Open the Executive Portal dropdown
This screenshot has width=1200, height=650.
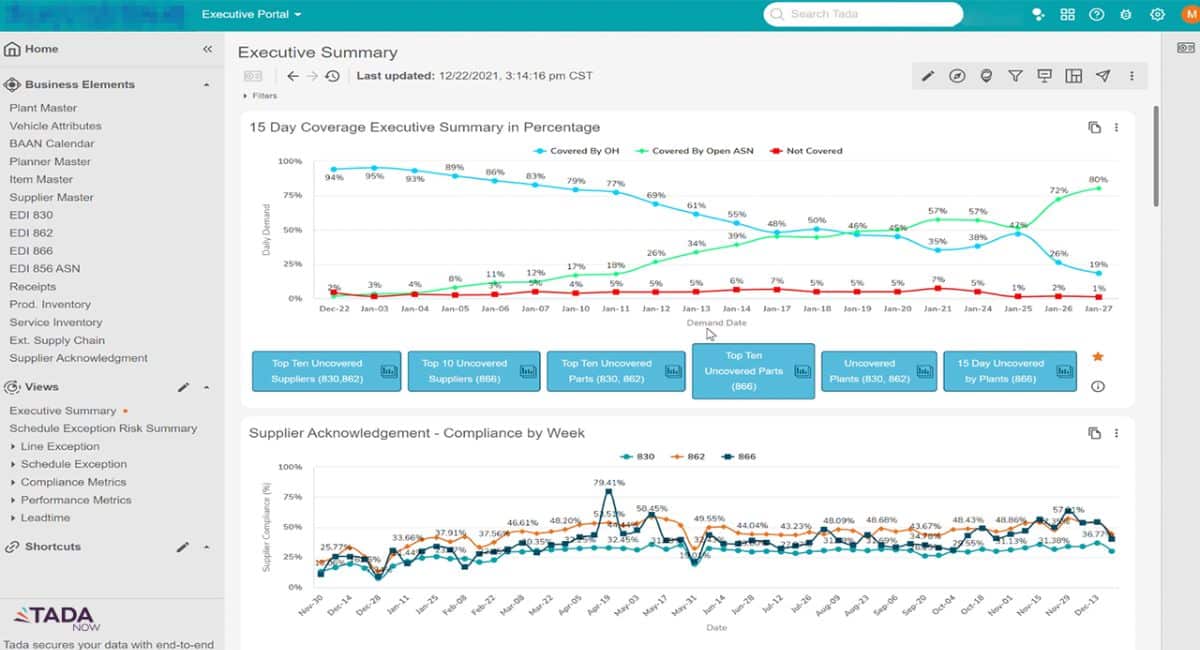[x=251, y=14]
